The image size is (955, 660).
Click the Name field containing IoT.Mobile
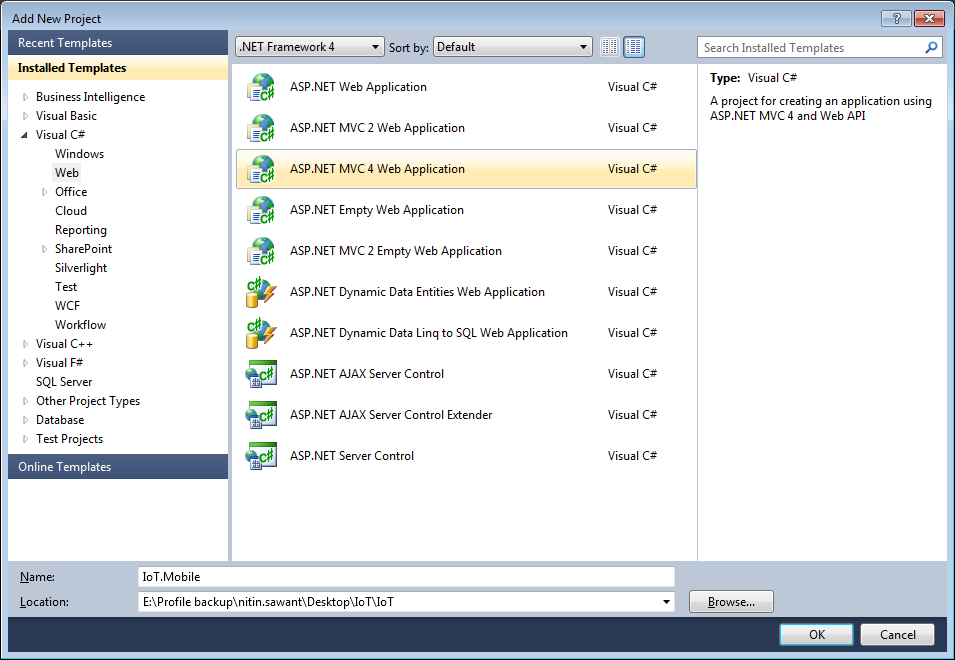[406, 577]
